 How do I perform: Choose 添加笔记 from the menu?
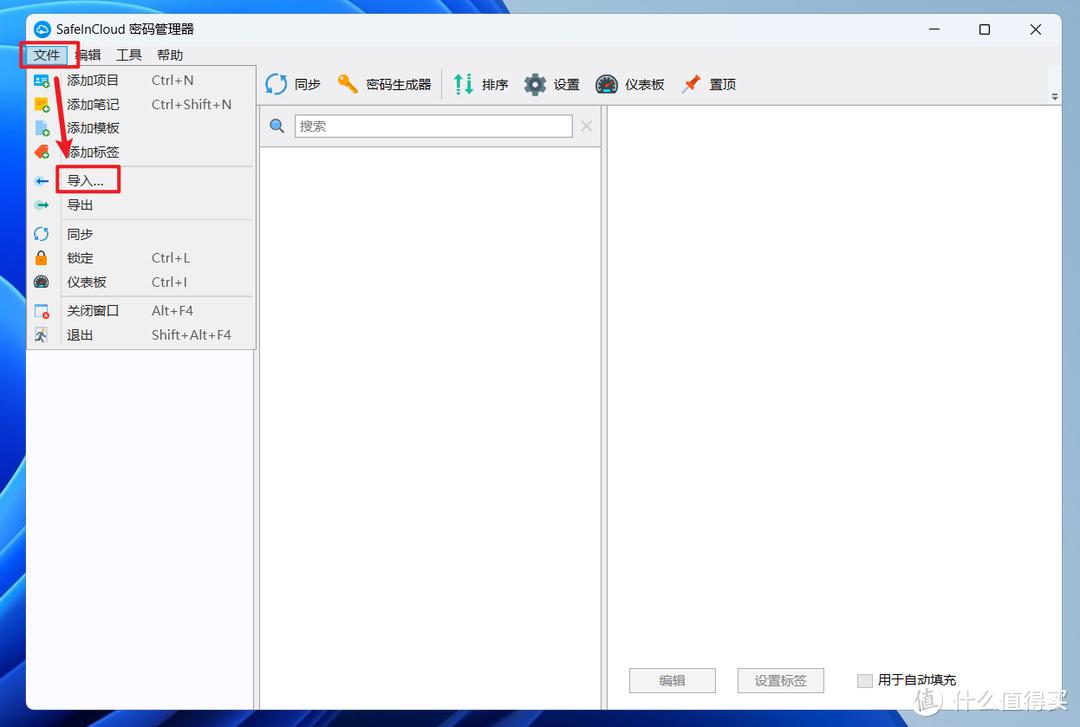tap(93, 104)
